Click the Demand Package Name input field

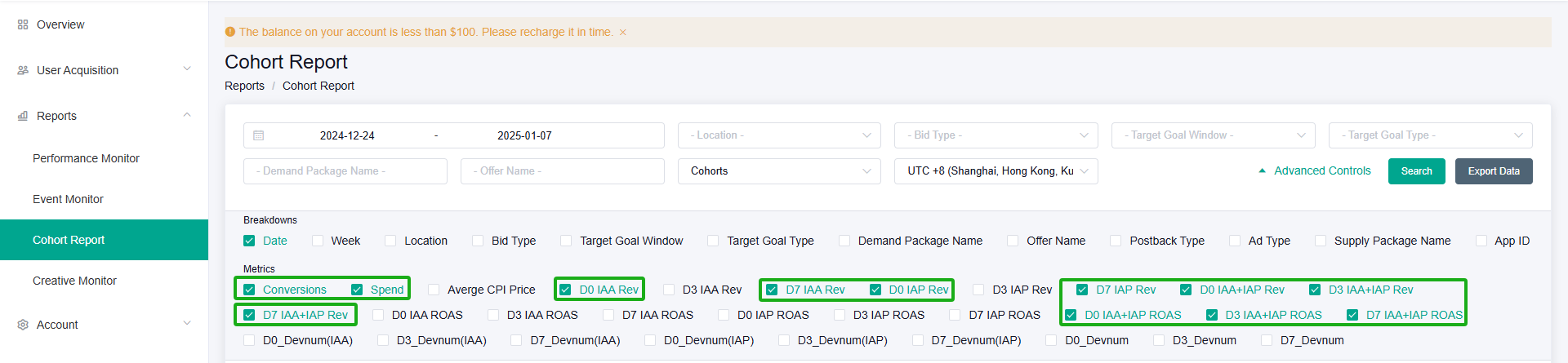(x=345, y=171)
